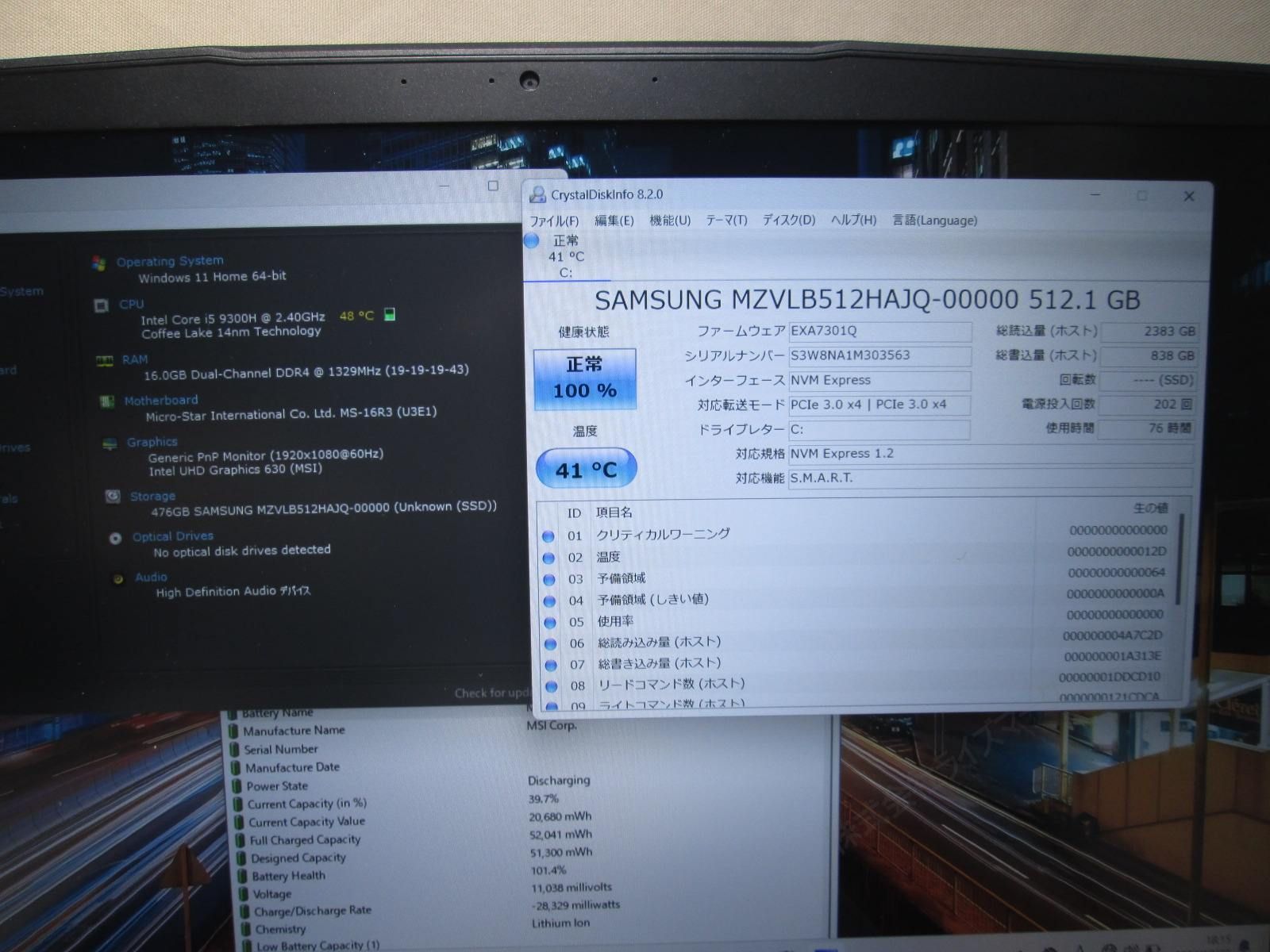Select the クリティカルワーニング attribute row
Image resolution: width=1270 pixels, height=952 pixels.
(x=857, y=534)
